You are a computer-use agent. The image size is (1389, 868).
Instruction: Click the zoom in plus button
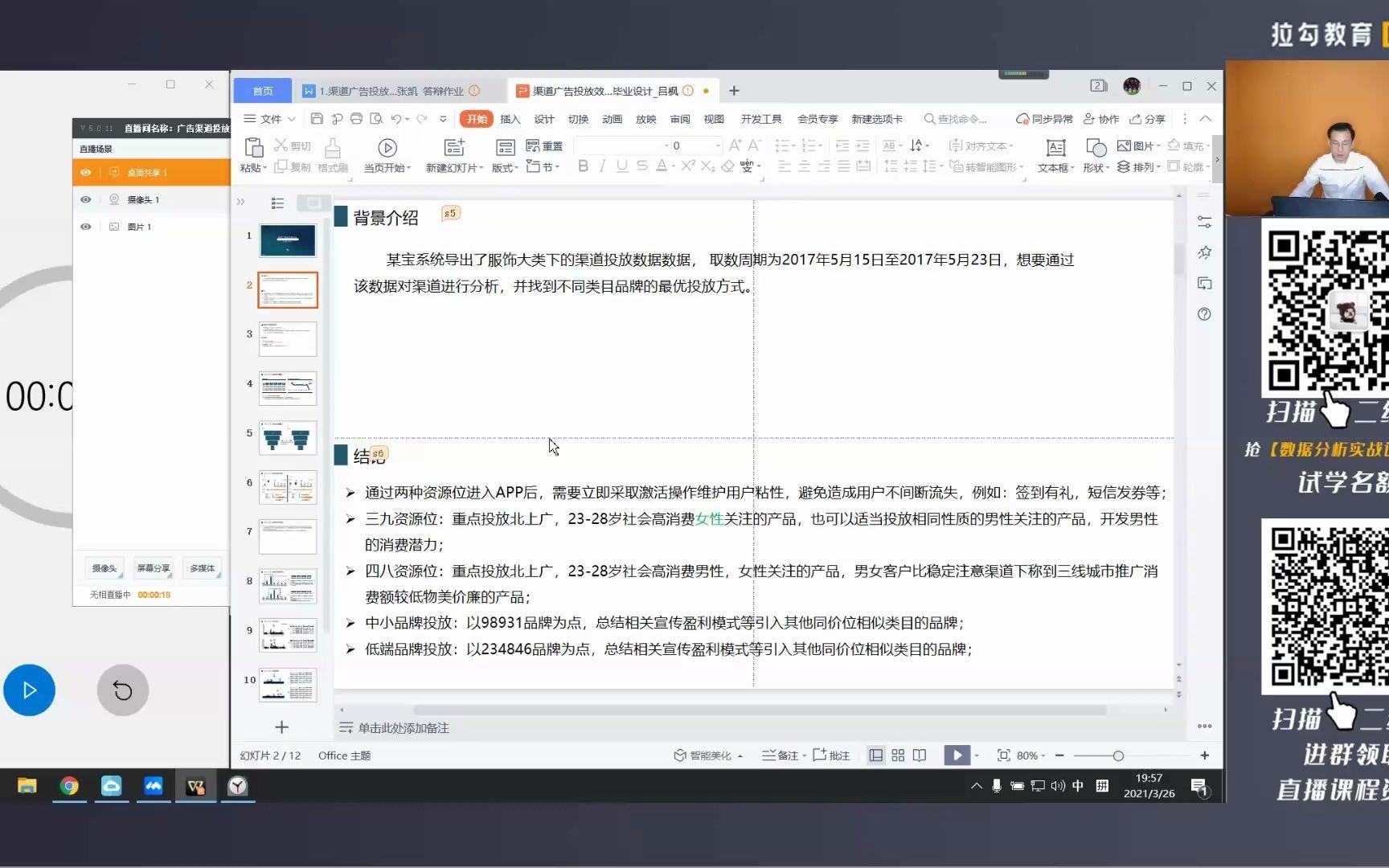point(1204,755)
